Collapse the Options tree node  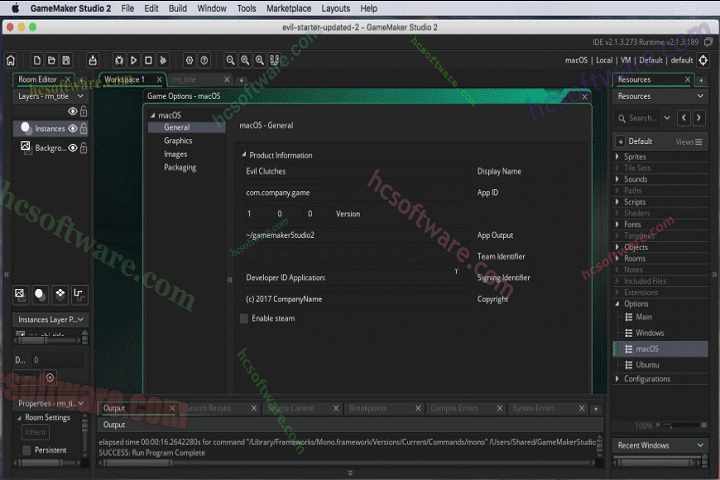coord(617,304)
